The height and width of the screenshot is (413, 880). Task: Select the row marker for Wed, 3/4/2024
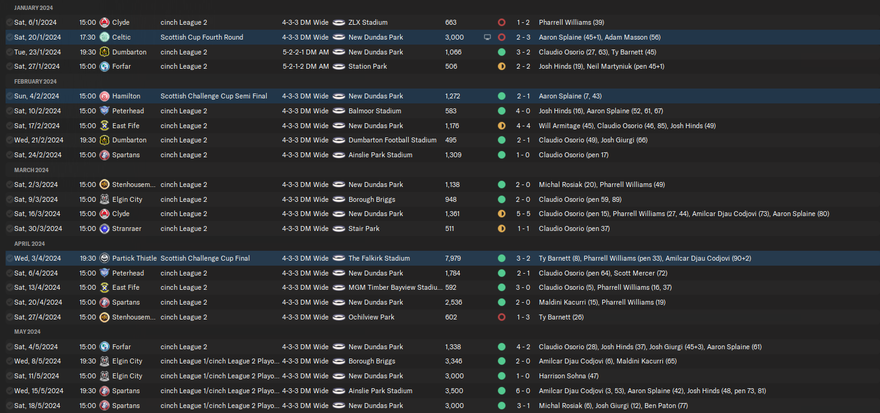(9, 258)
